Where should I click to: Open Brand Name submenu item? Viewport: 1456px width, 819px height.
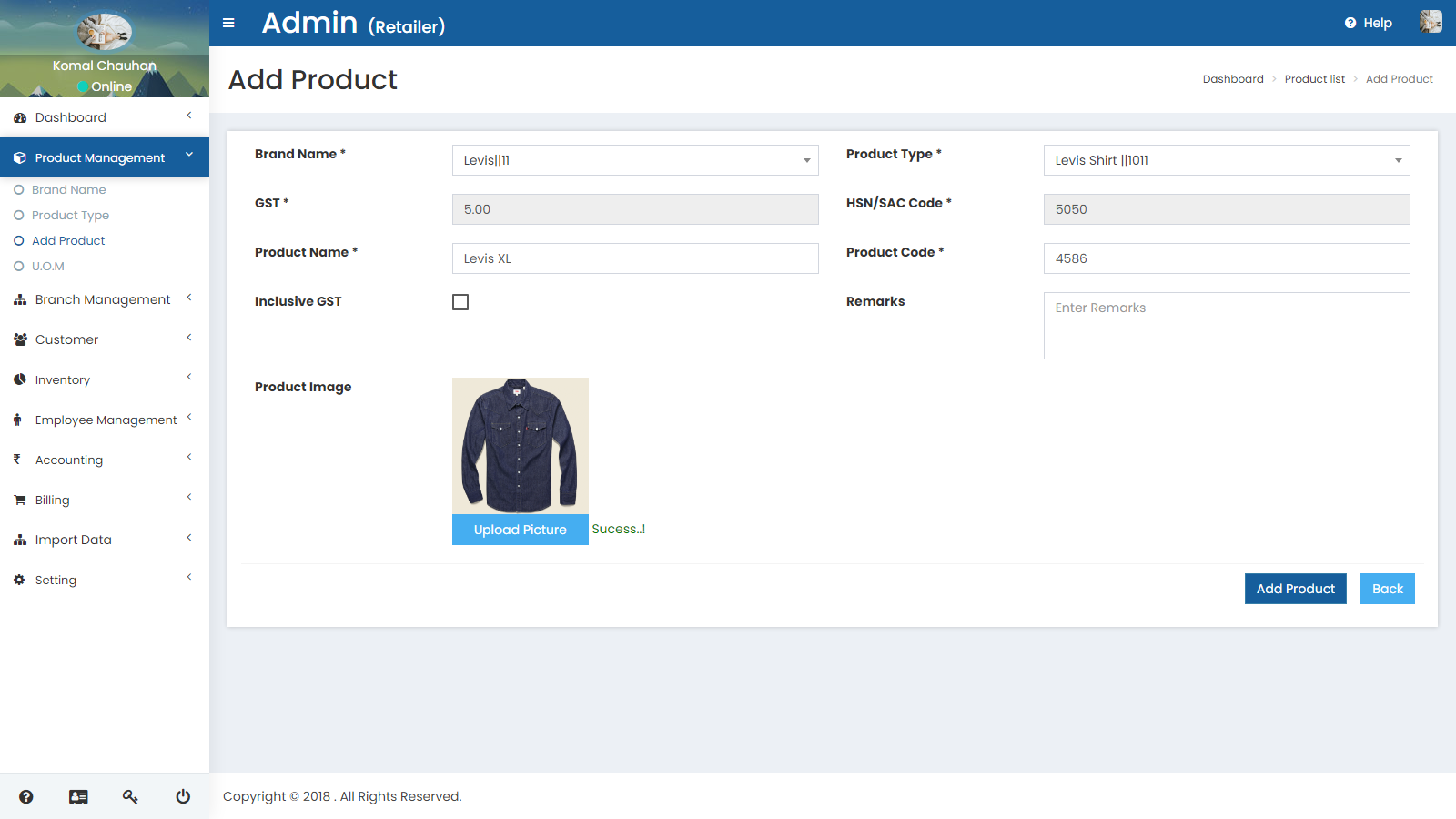tap(69, 189)
